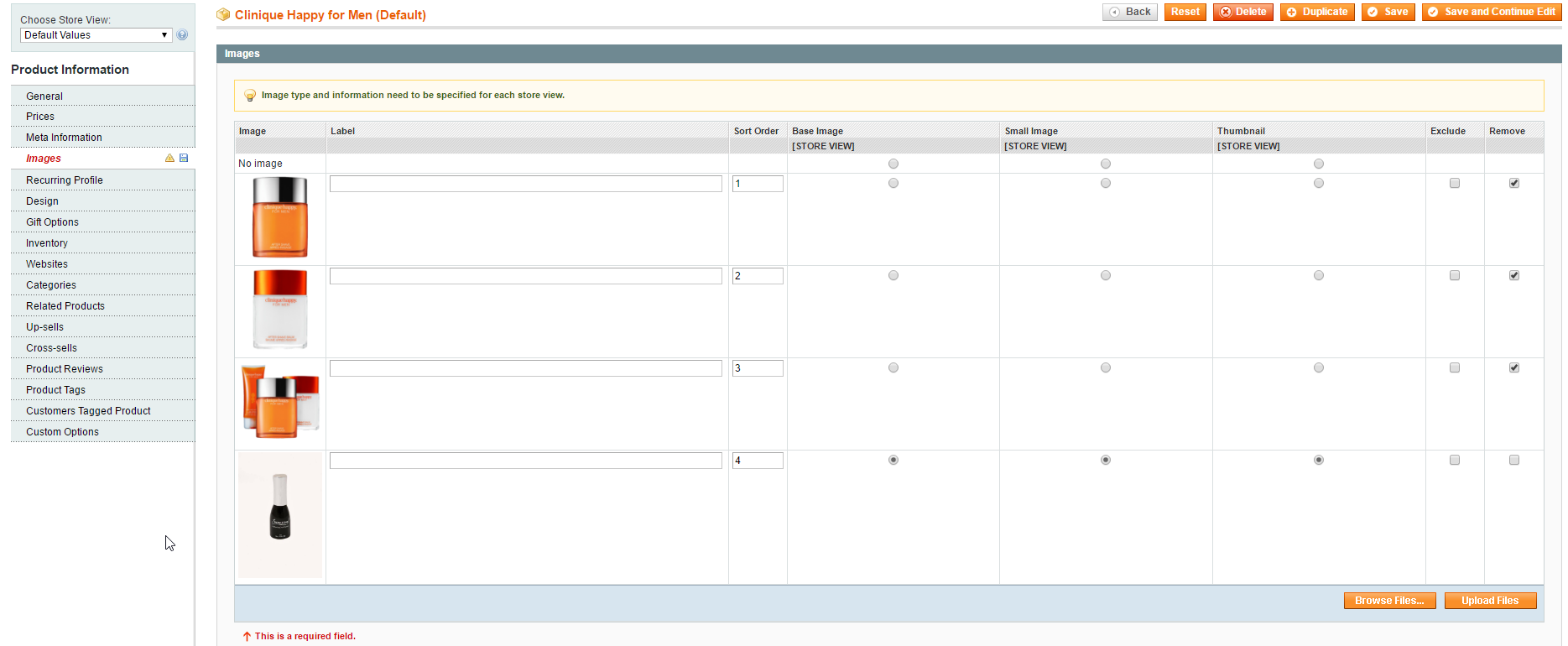This screenshot has height=646, width=1568.
Task: Click the Reset button
Action: pos(1185,12)
